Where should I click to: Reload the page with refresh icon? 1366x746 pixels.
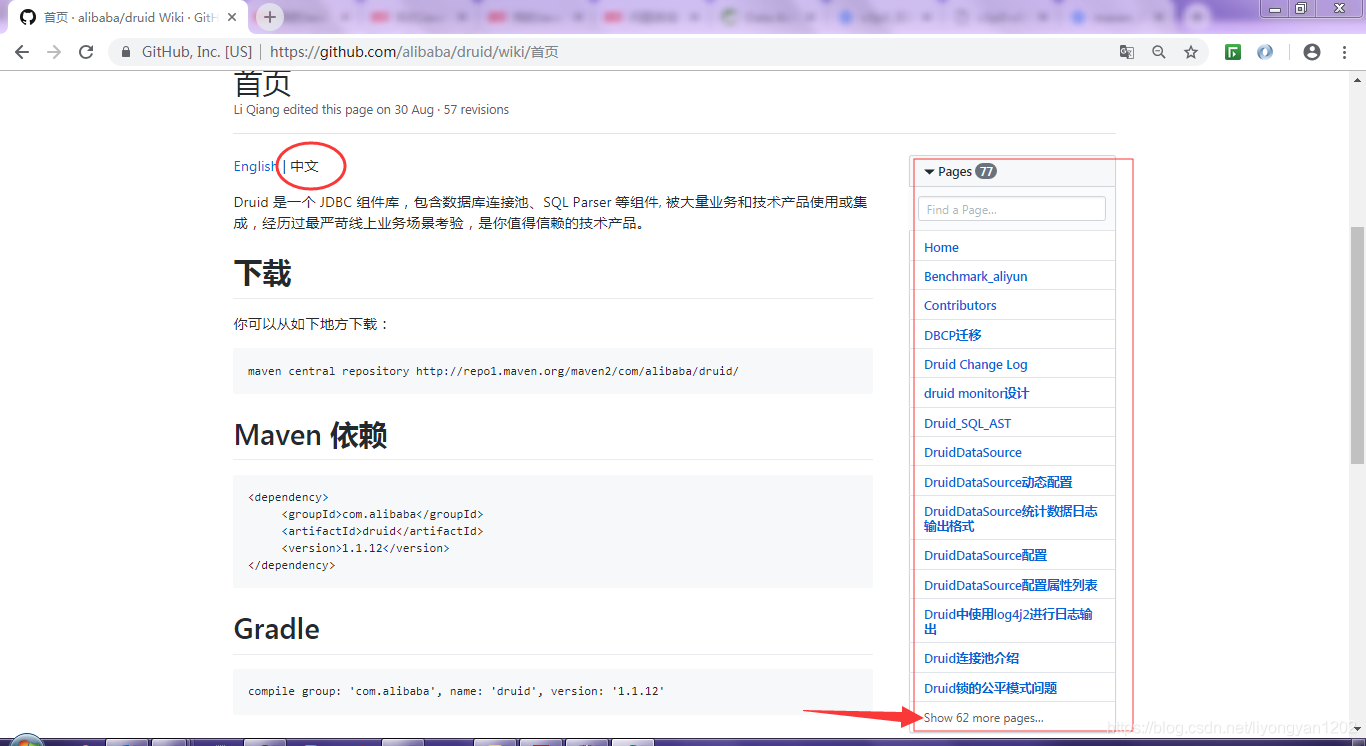(86, 52)
